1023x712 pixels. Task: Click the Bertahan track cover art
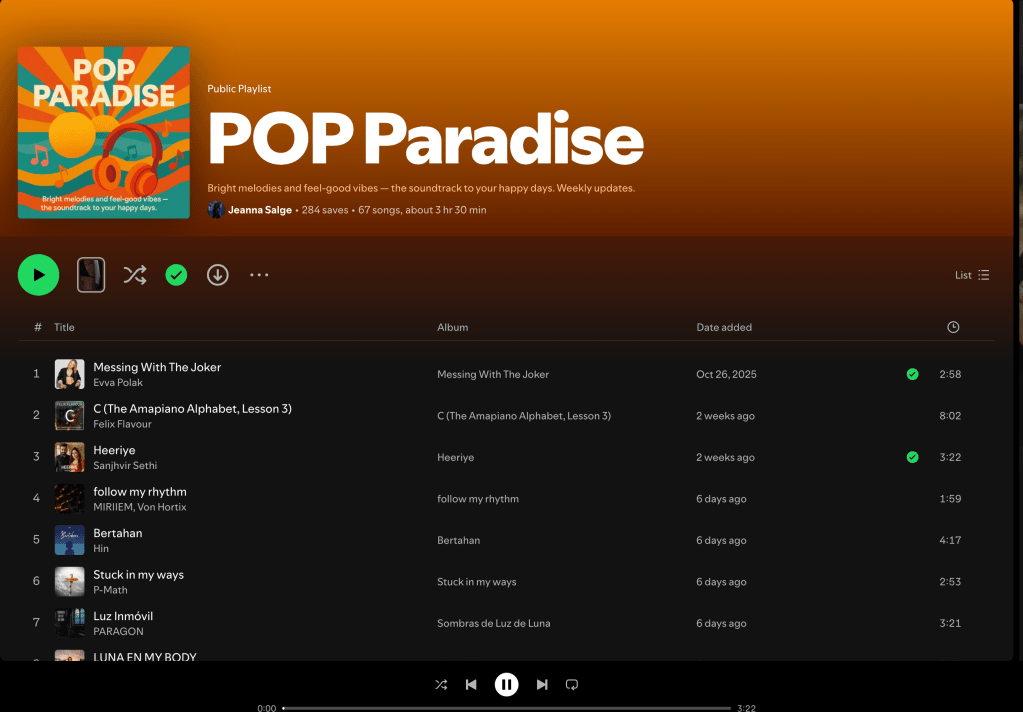[69, 540]
